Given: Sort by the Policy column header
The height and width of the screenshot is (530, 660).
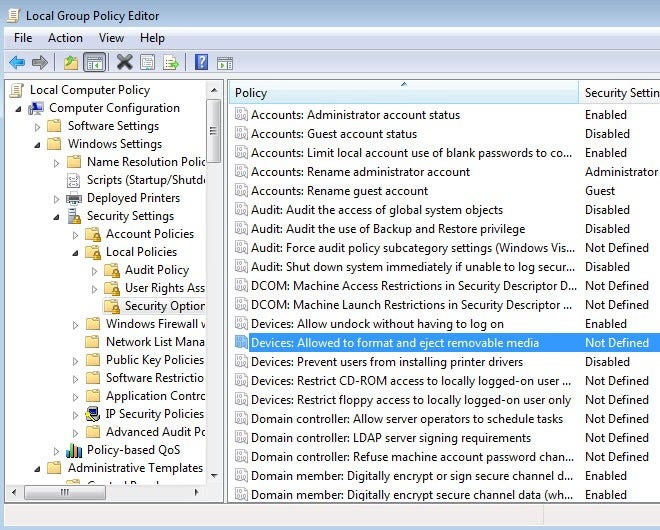Looking at the screenshot, I should click(x=404, y=92).
